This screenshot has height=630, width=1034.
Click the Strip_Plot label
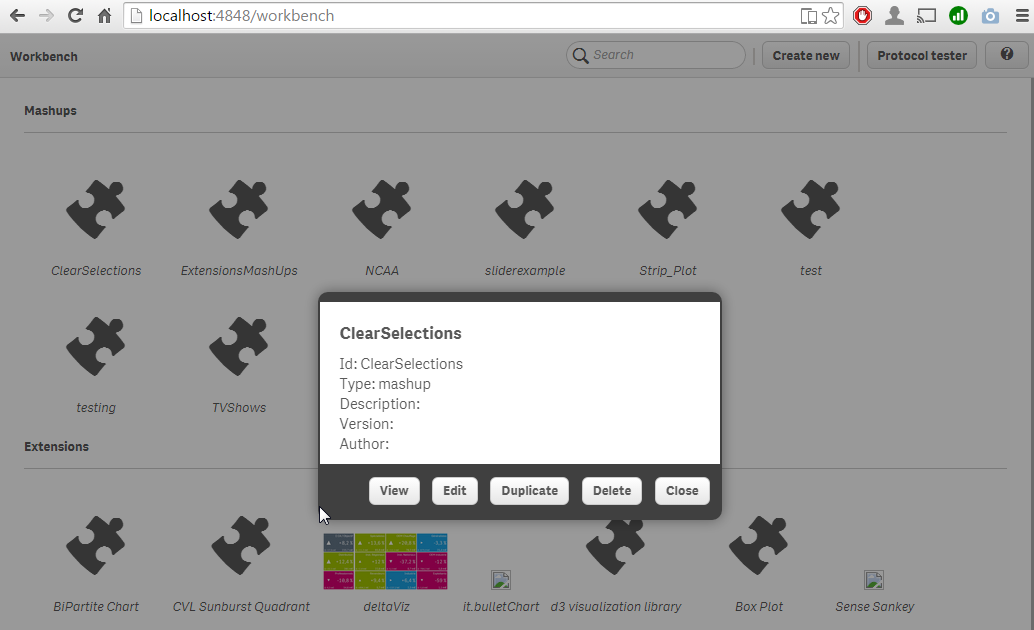[x=668, y=270]
